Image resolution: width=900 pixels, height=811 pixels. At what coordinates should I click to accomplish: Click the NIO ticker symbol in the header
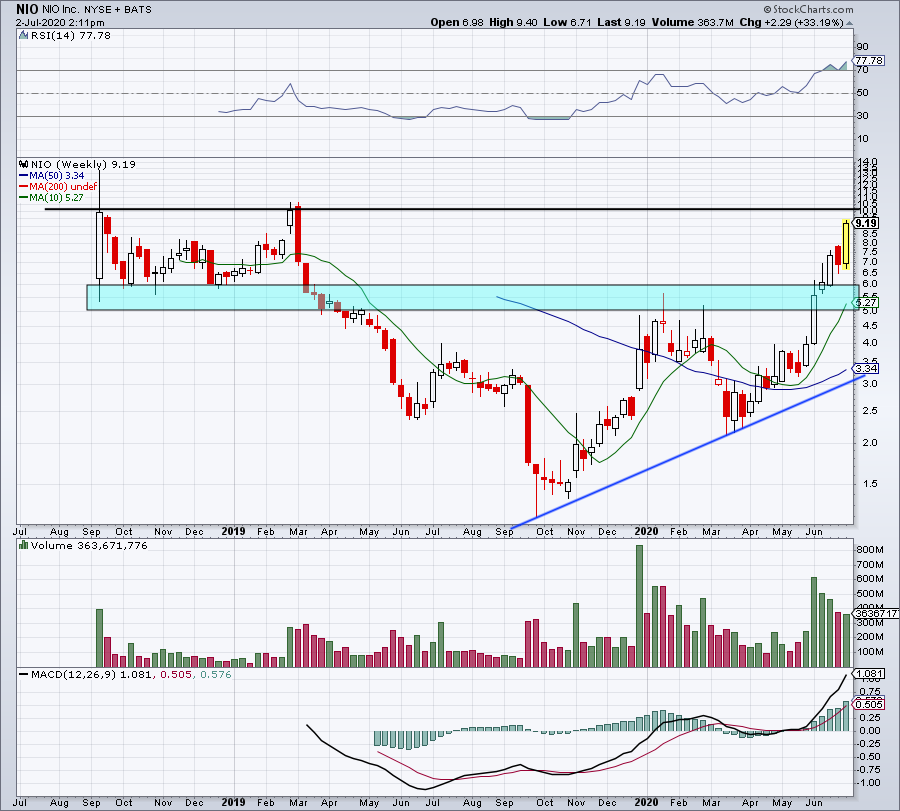pos(26,9)
